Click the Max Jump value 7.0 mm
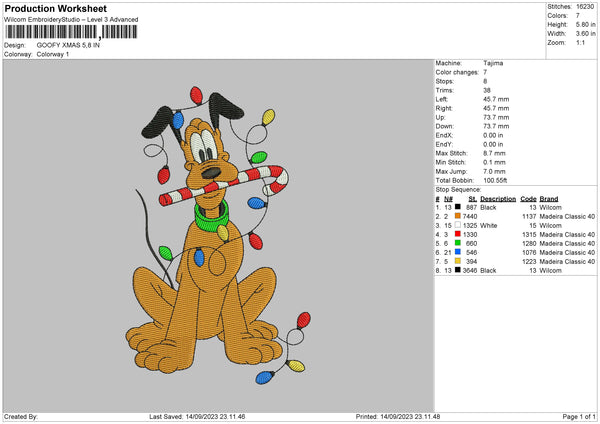Screen dimensions: 600x424 tap(494, 171)
